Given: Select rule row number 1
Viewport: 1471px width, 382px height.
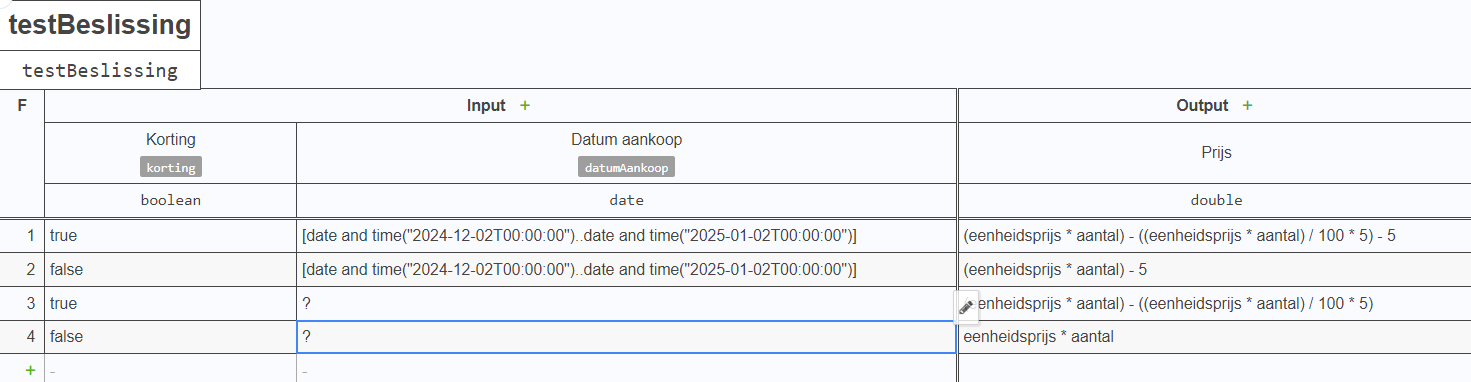Looking at the screenshot, I should (x=22, y=236).
